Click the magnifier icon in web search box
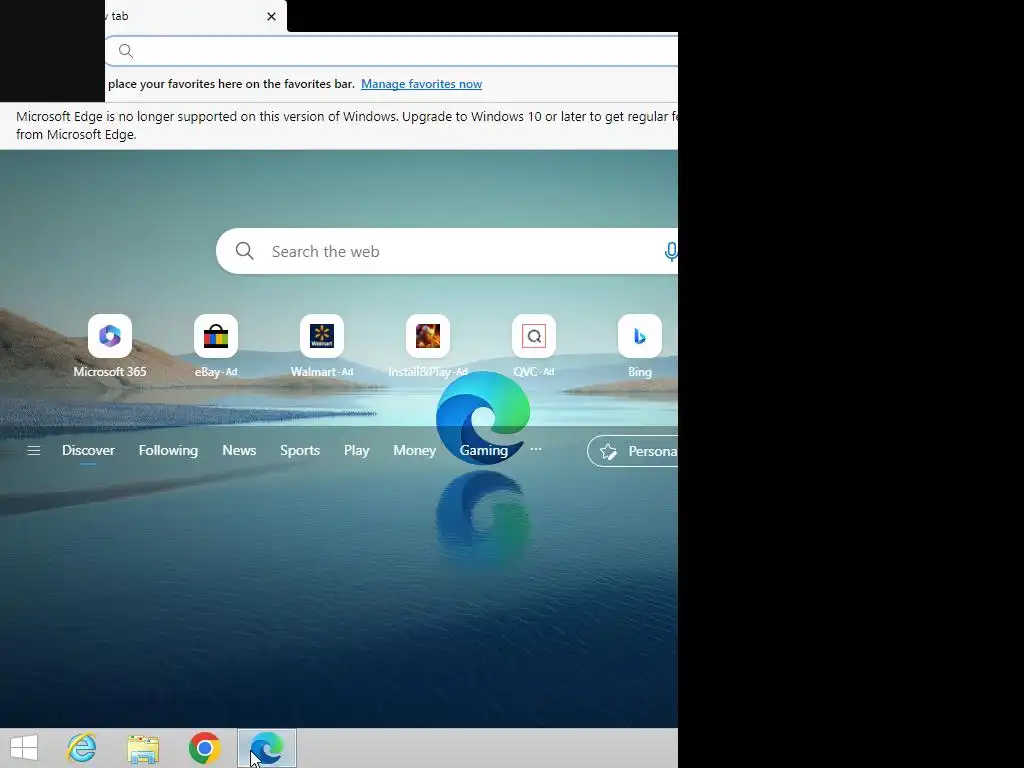This screenshot has height=768, width=1024. pos(245,251)
